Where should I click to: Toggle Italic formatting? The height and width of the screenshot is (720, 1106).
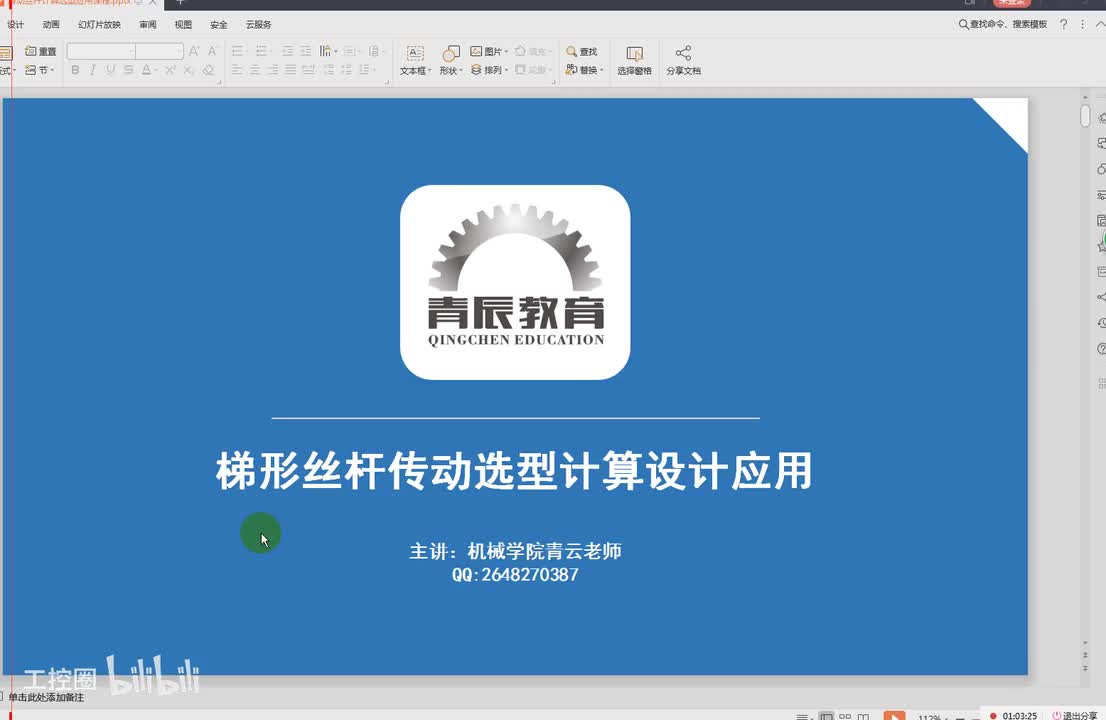coord(92,70)
